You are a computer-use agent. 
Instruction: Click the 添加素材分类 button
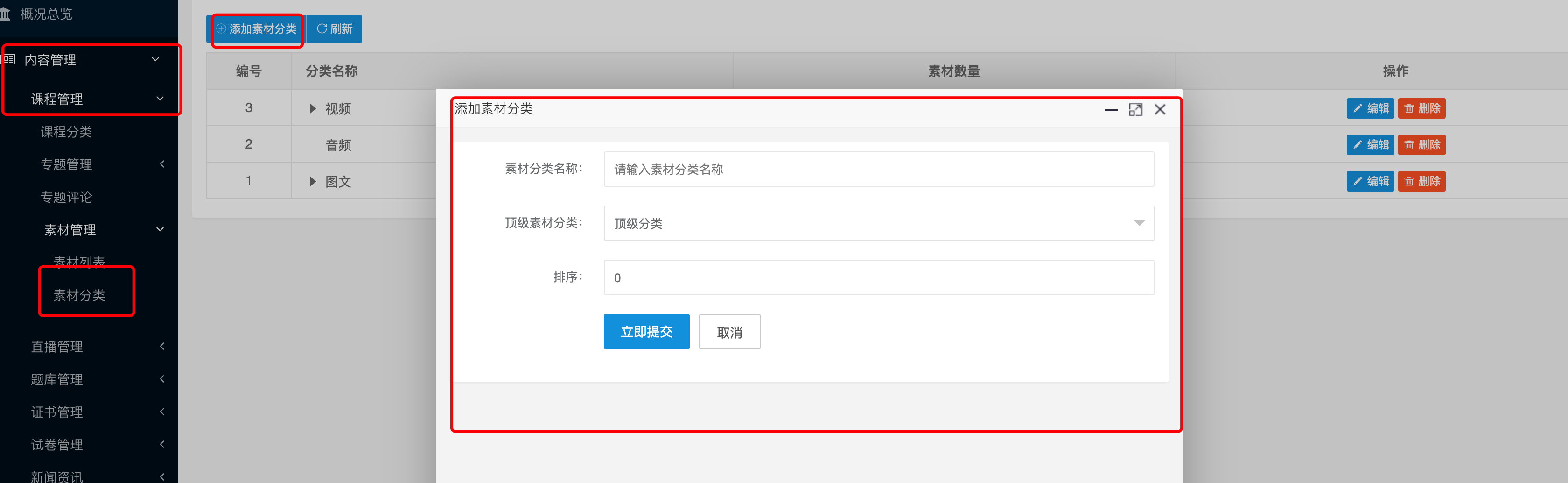256,29
